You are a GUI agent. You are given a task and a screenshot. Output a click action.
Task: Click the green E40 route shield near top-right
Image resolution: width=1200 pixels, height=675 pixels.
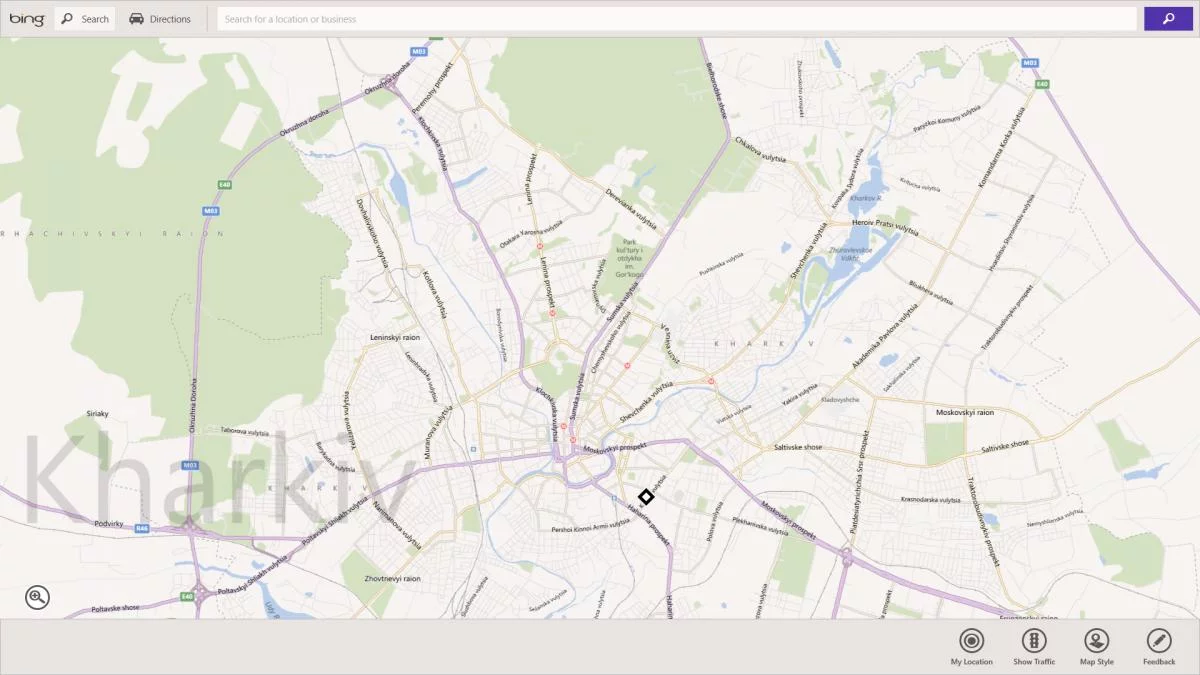[1042, 84]
